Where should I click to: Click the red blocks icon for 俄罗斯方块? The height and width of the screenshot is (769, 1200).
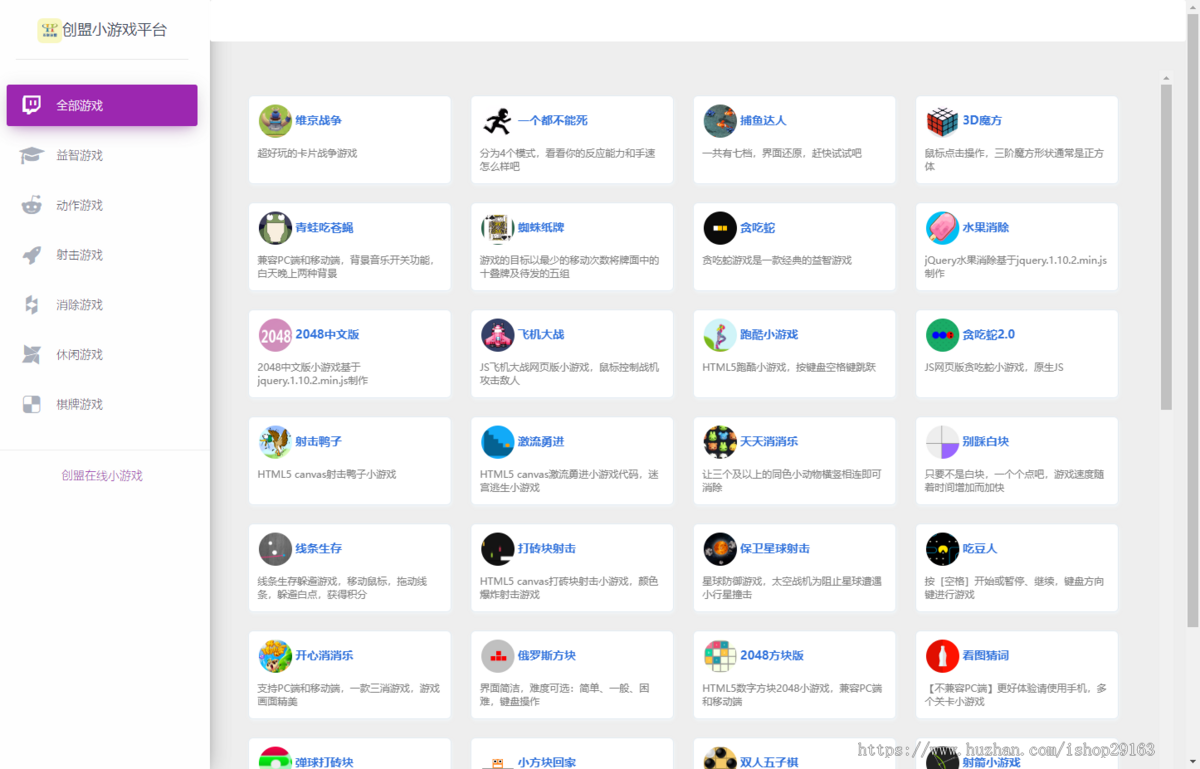point(497,656)
